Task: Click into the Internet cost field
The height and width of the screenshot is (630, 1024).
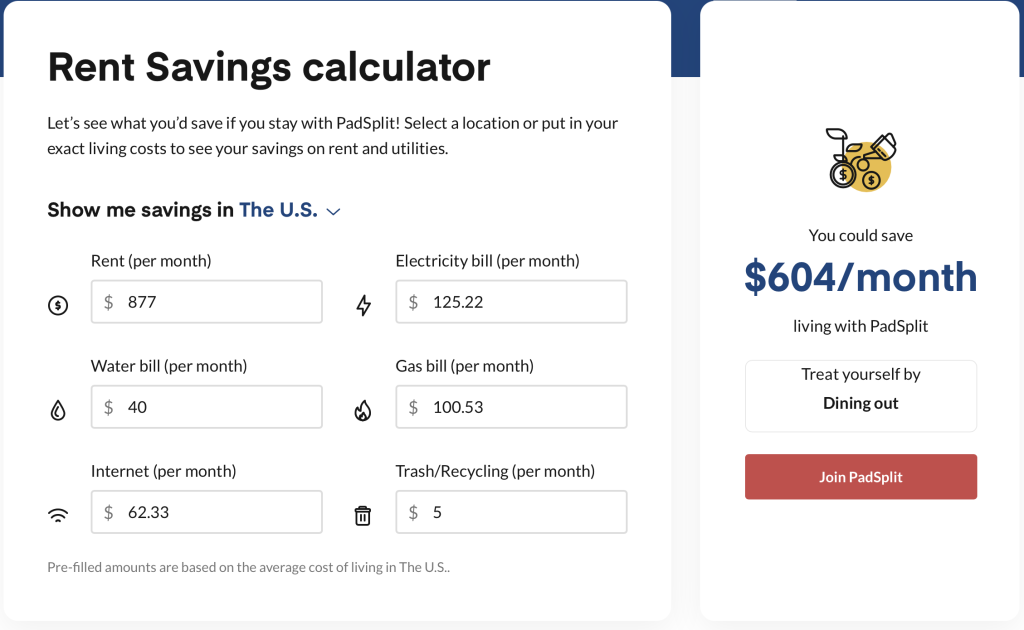Action: pos(220,512)
